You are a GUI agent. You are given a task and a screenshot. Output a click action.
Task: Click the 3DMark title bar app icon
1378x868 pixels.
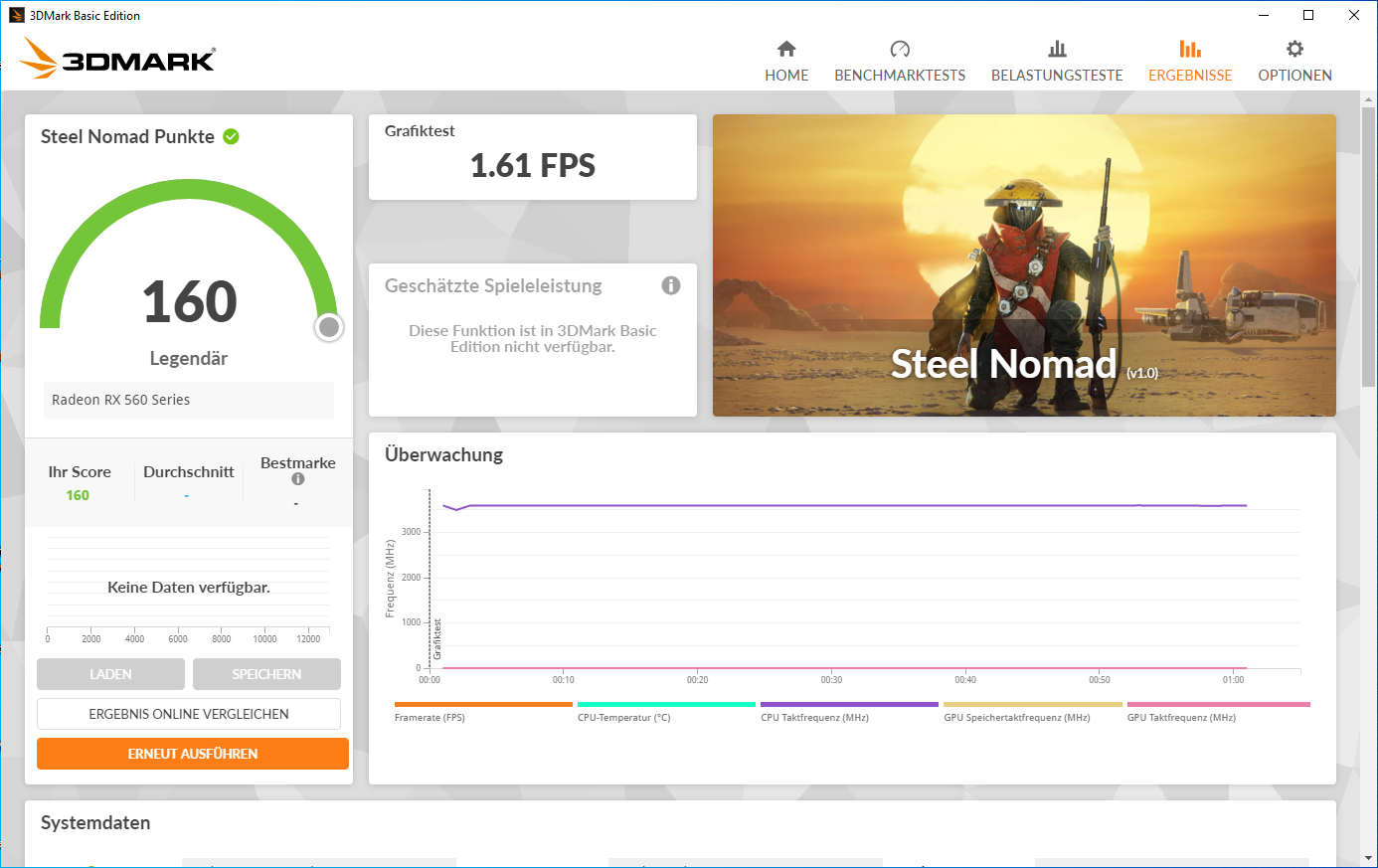click(16, 15)
